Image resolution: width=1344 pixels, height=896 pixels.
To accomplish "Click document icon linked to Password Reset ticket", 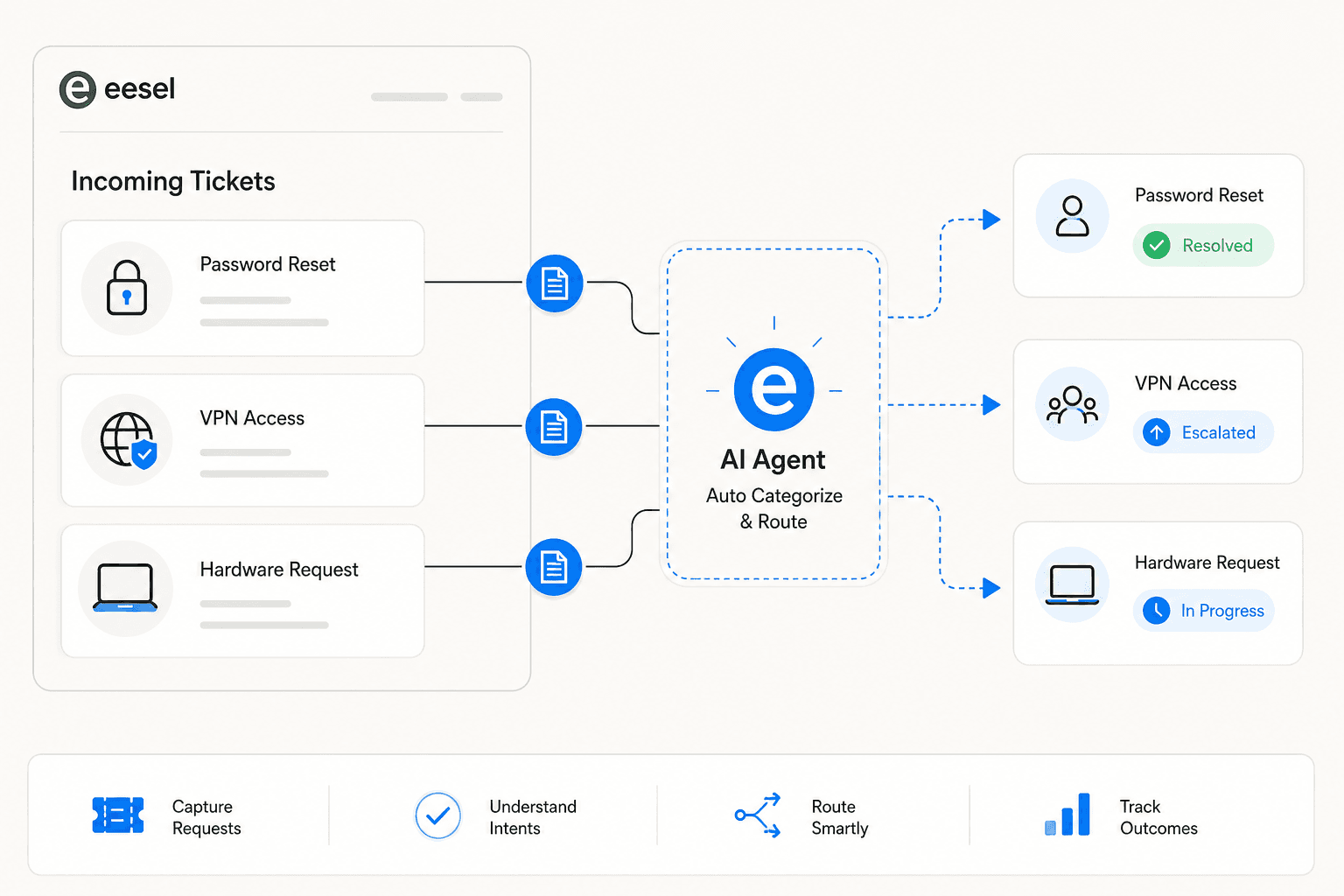I will coord(555,283).
